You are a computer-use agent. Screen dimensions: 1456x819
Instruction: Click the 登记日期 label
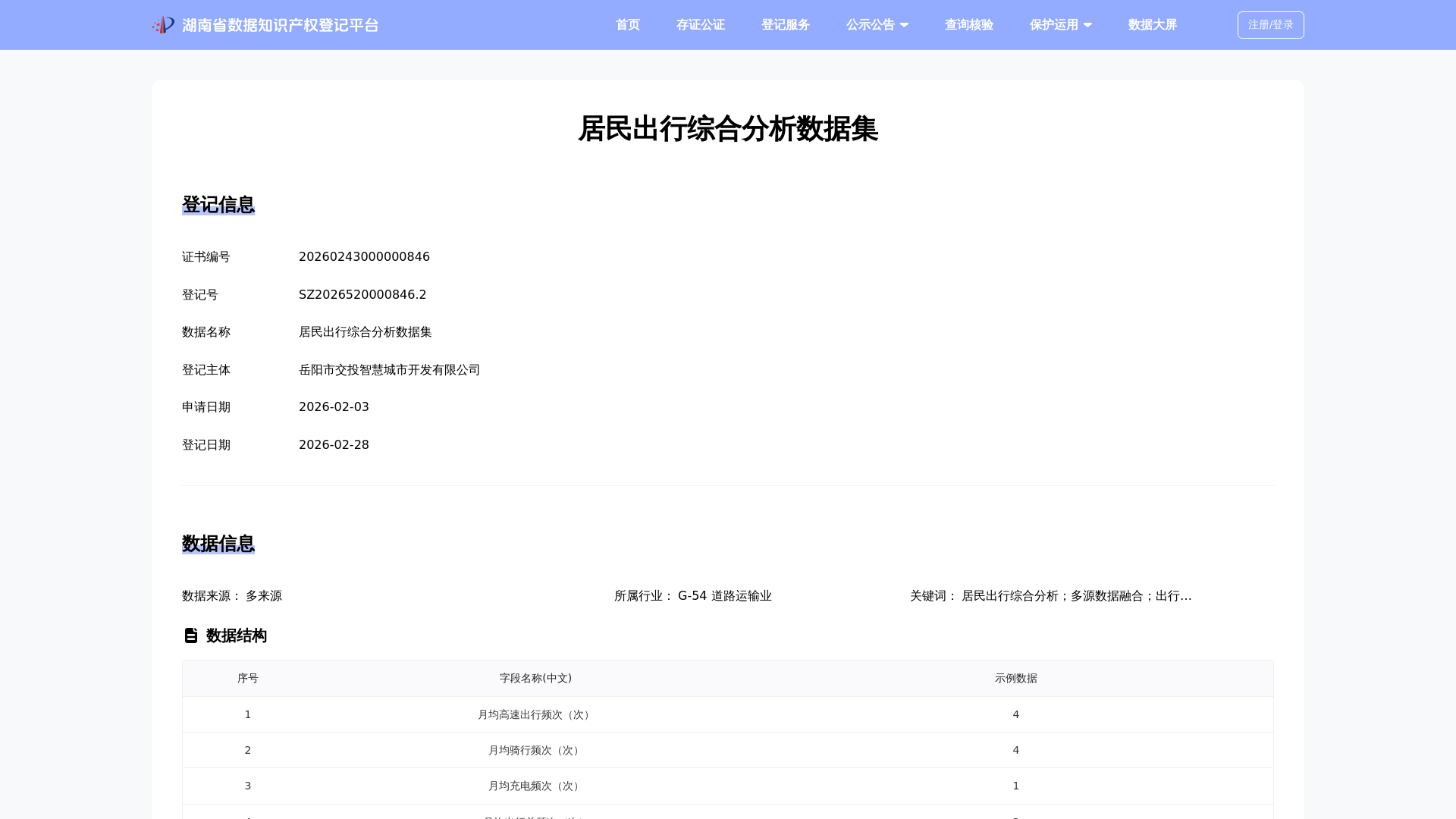click(206, 445)
